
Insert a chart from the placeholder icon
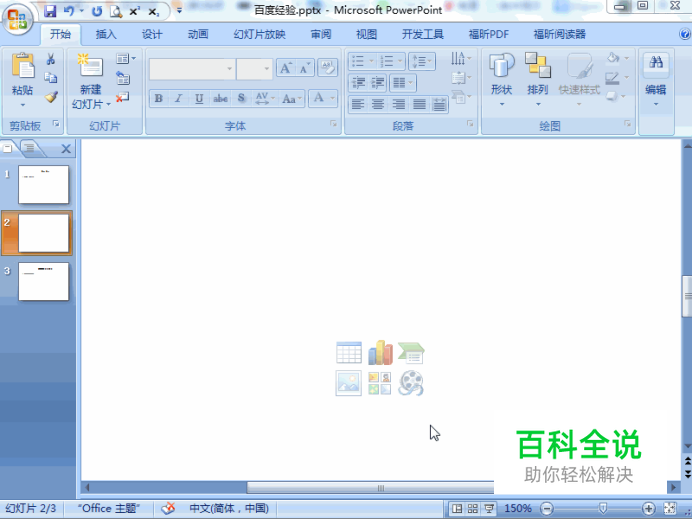[380, 353]
